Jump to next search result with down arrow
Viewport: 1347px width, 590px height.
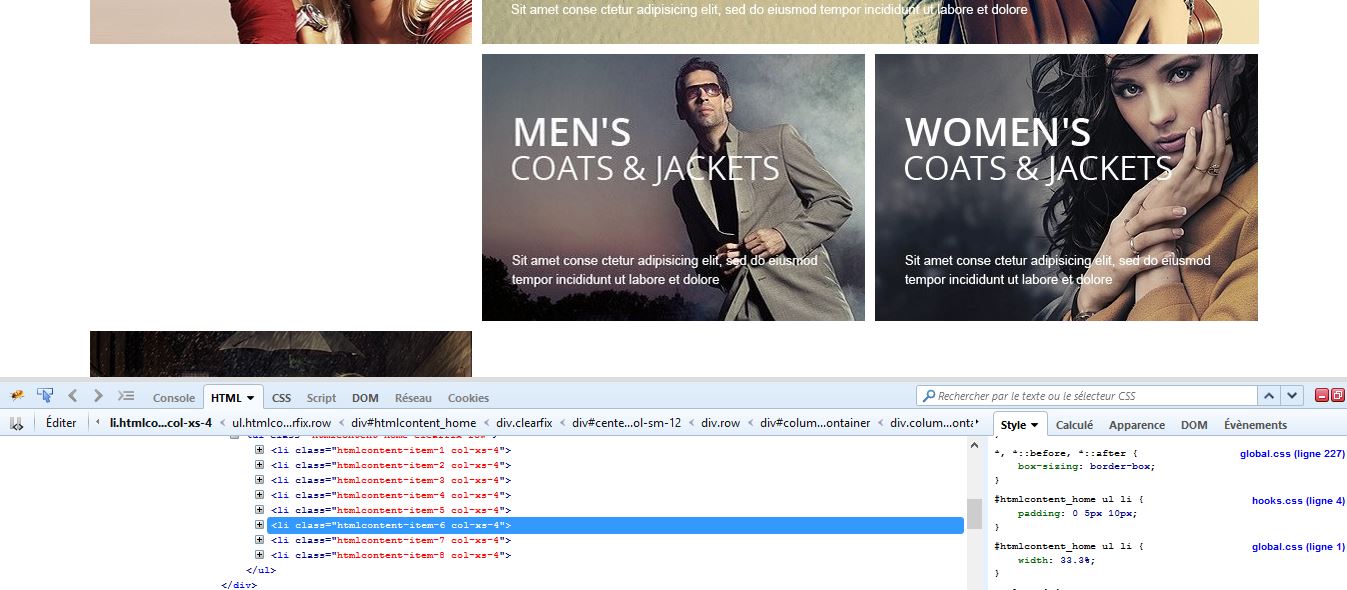(x=1293, y=396)
